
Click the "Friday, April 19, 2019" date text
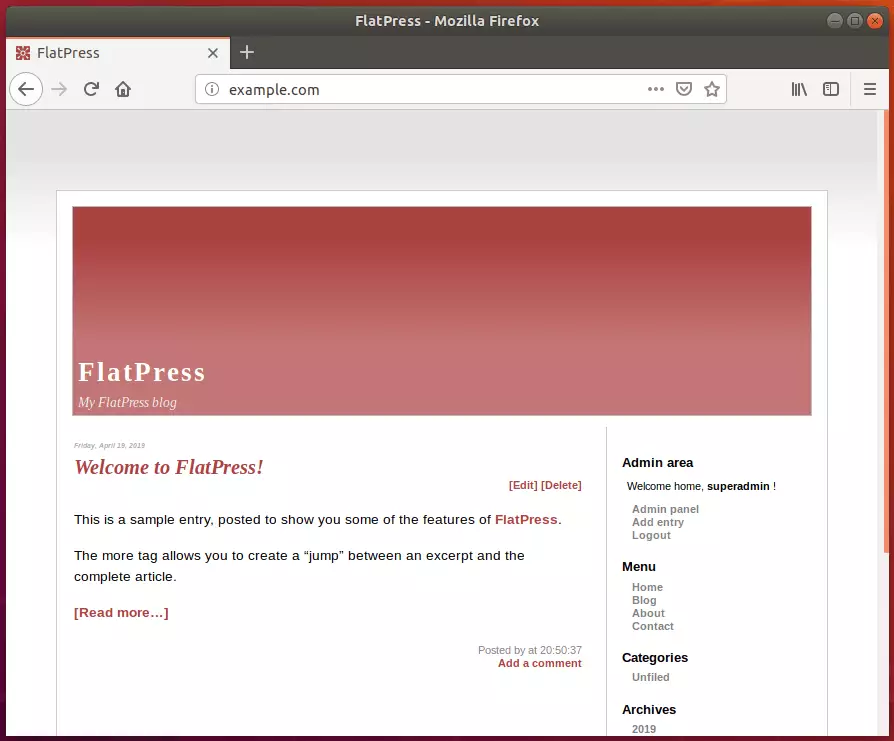tap(109, 446)
